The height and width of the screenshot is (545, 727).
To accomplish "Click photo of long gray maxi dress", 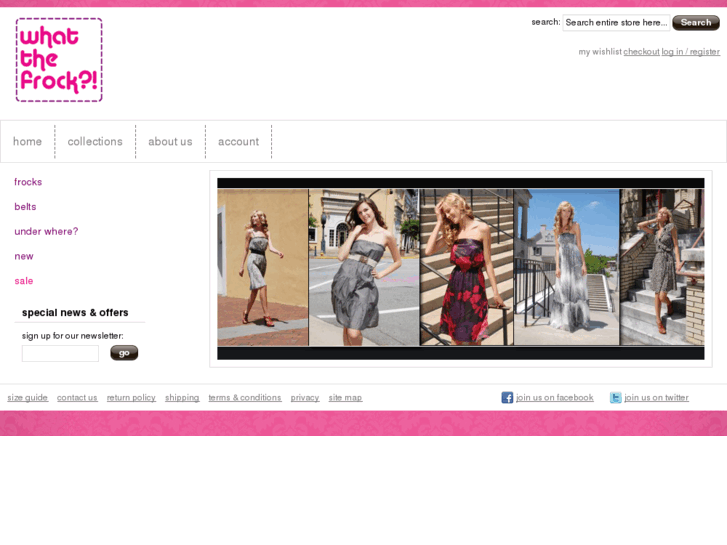I will tap(567, 267).
